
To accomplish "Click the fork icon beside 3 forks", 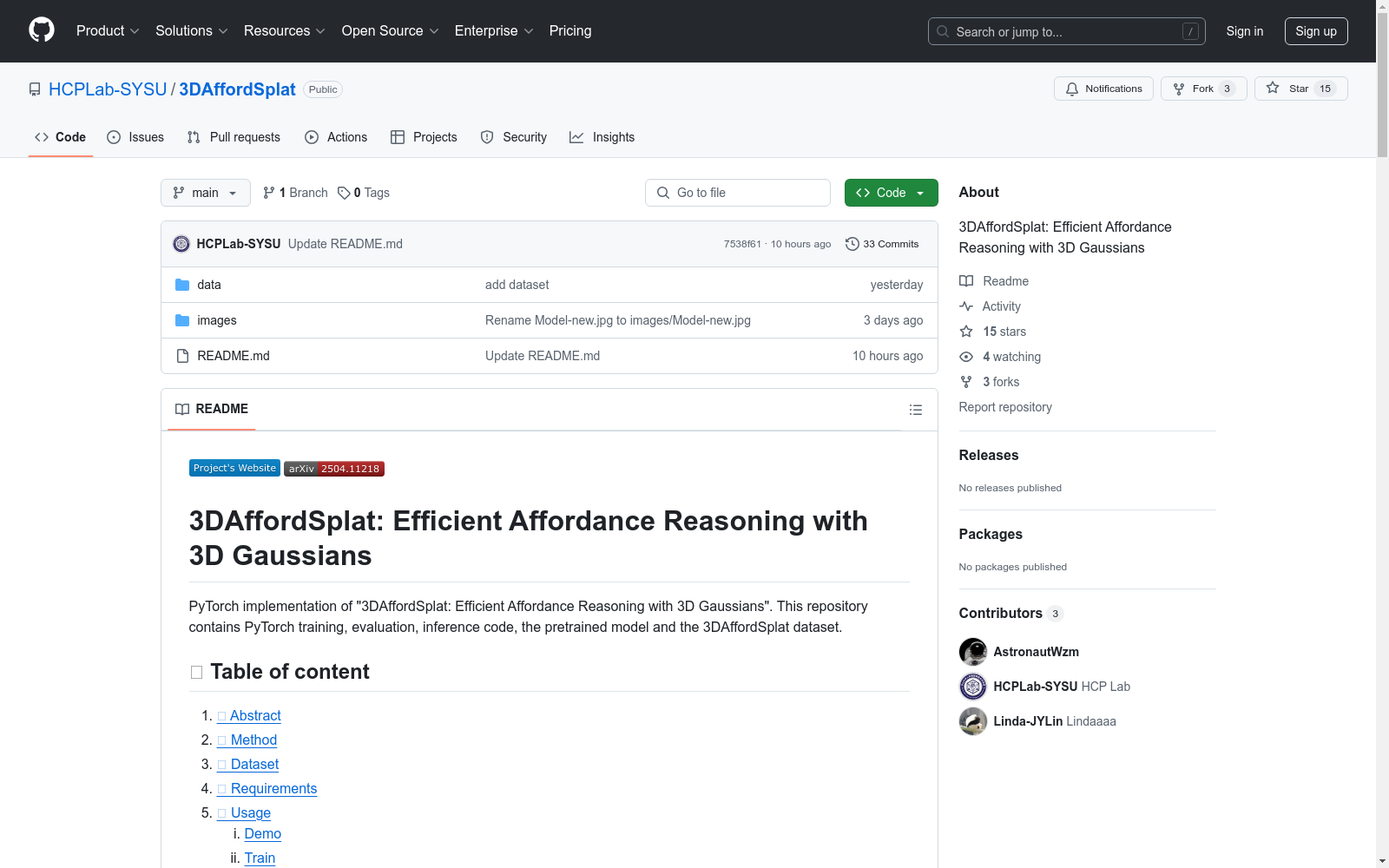I will point(966,382).
